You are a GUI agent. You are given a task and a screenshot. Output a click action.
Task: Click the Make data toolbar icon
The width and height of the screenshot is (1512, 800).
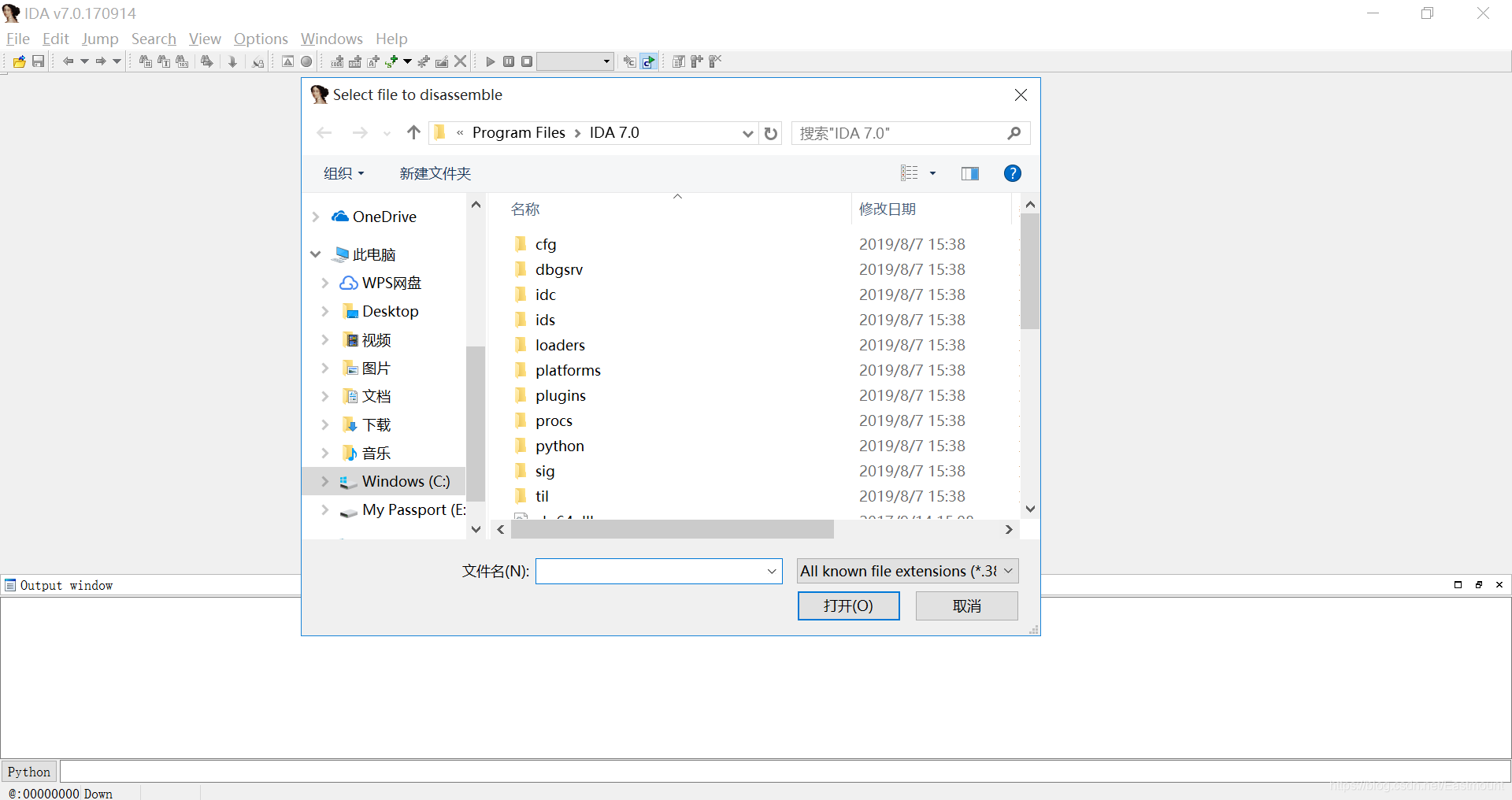pyautogui.click(x=355, y=61)
